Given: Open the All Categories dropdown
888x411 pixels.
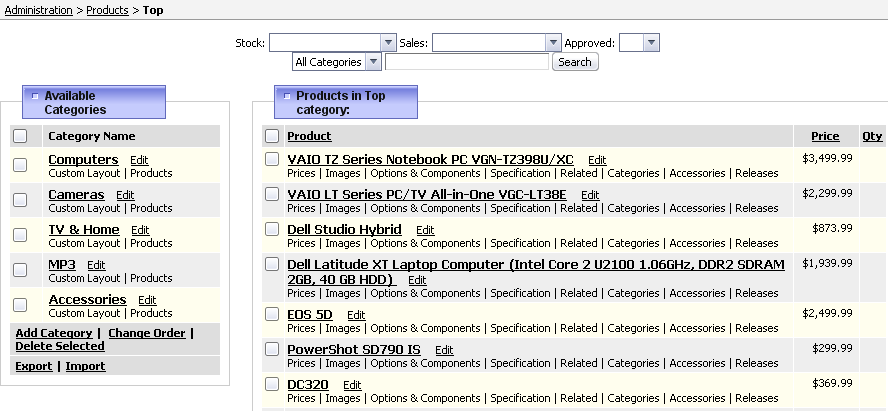Looking at the screenshot, I should coord(337,62).
